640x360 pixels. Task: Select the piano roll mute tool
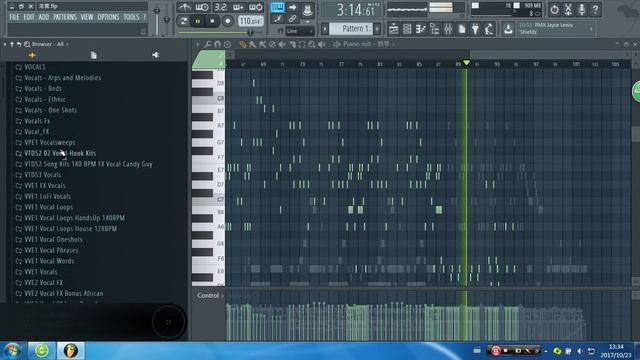coord(282,44)
